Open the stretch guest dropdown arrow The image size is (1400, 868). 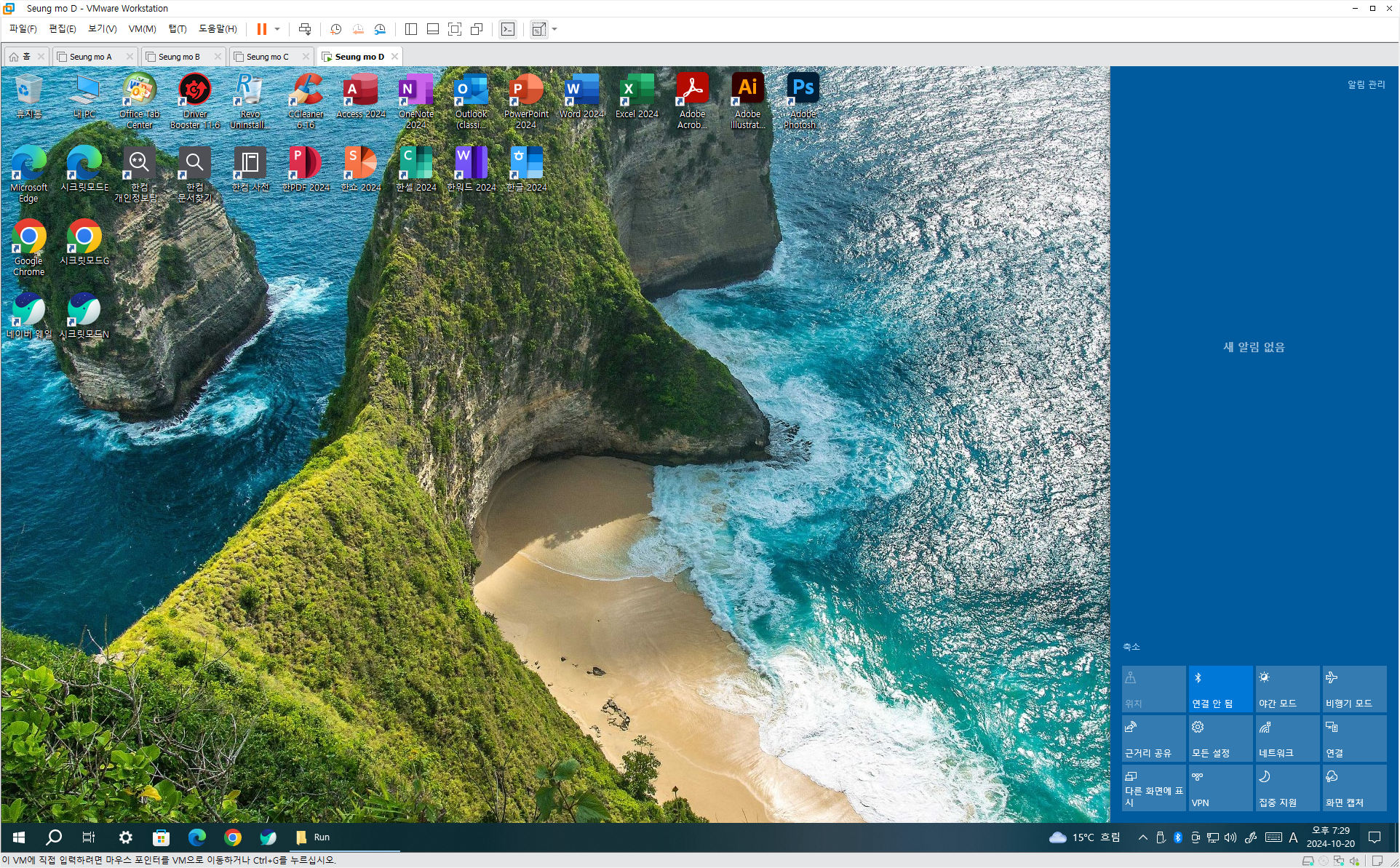tap(554, 29)
